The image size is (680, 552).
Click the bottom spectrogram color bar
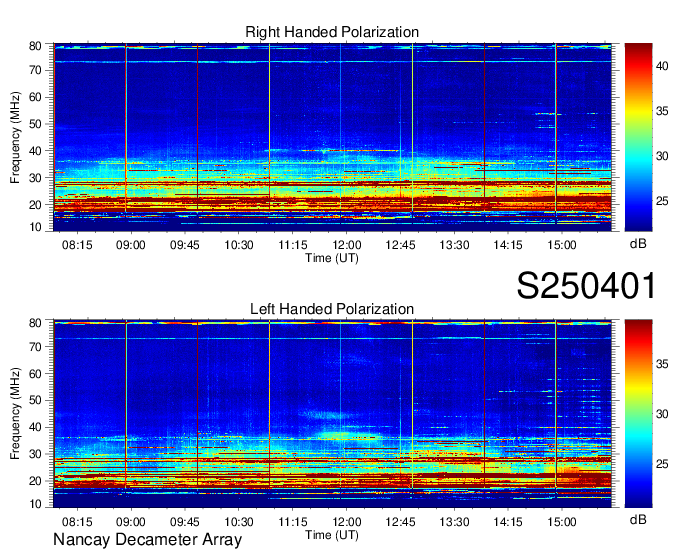click(x=638, y=414)
